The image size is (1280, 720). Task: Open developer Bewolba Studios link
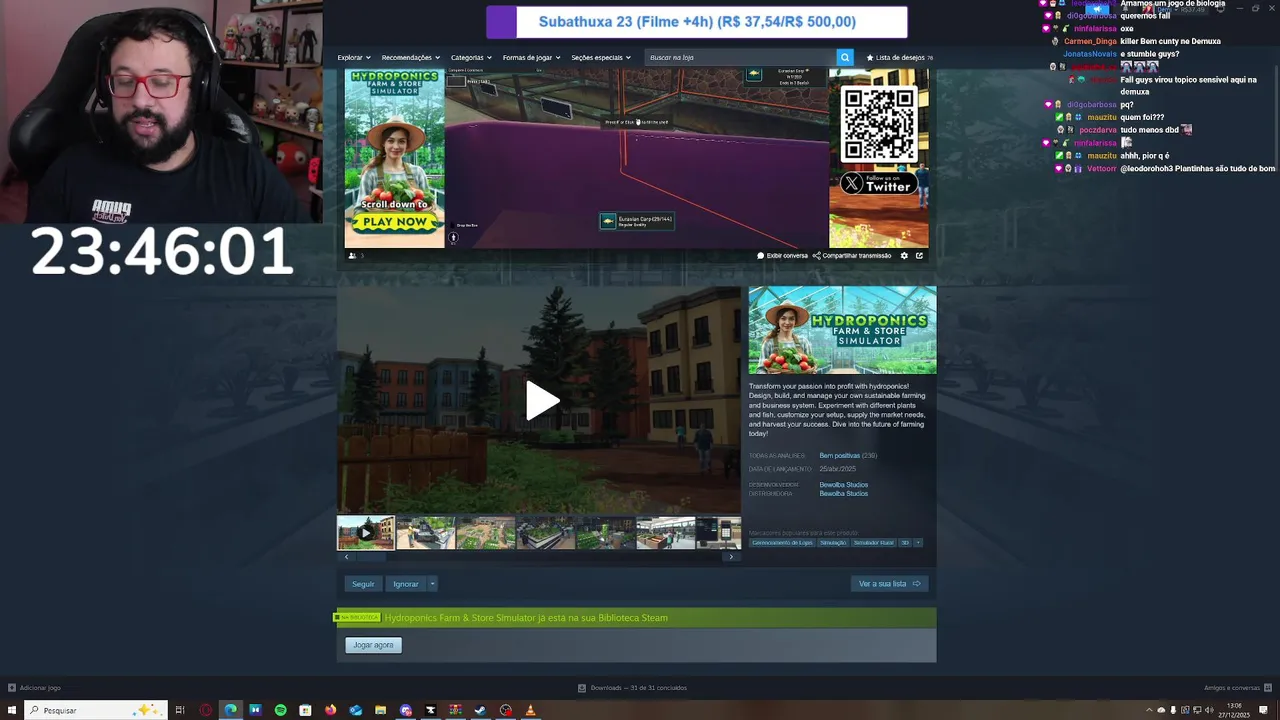[843, 485]
